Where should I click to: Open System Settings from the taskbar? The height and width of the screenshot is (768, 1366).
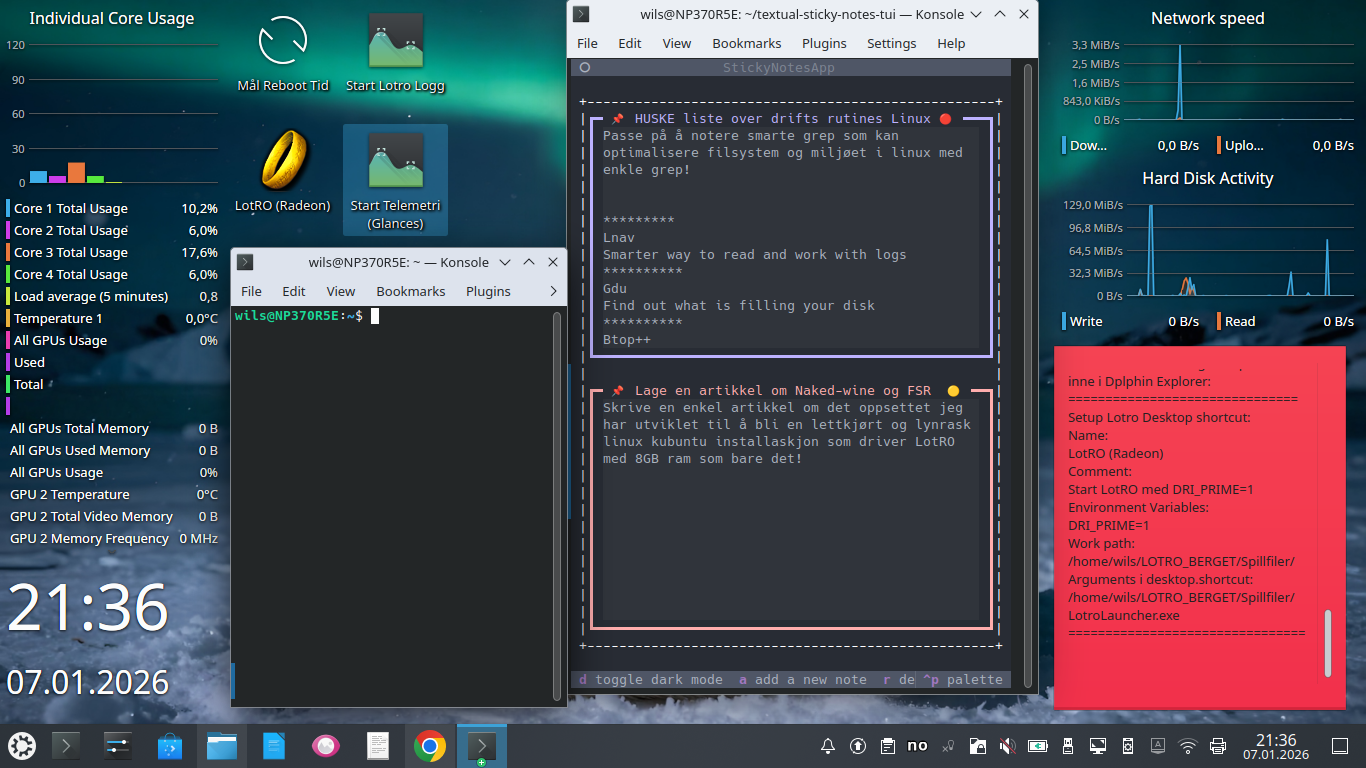(118, 746)
